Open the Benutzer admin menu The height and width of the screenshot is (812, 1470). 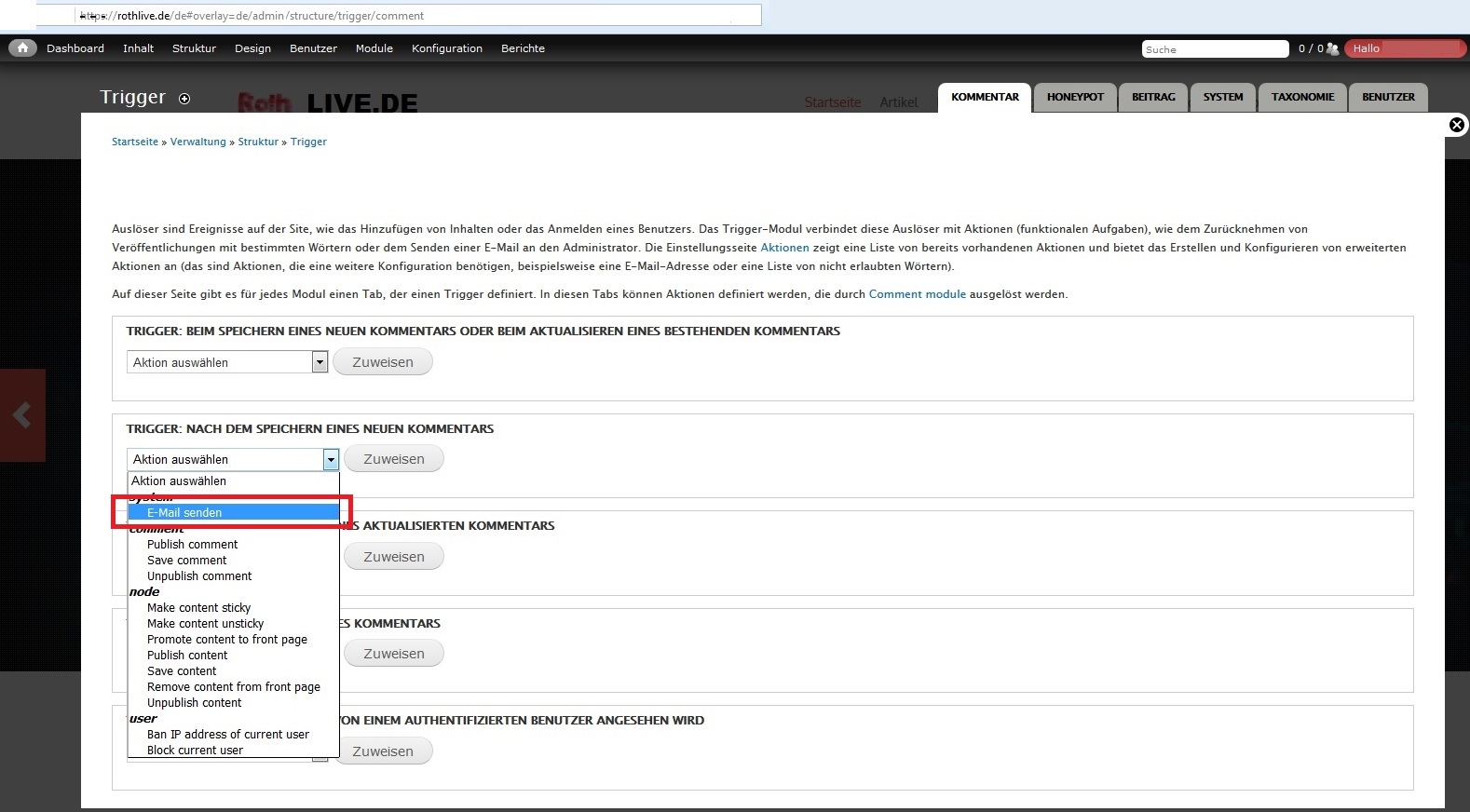pos(313,48)
